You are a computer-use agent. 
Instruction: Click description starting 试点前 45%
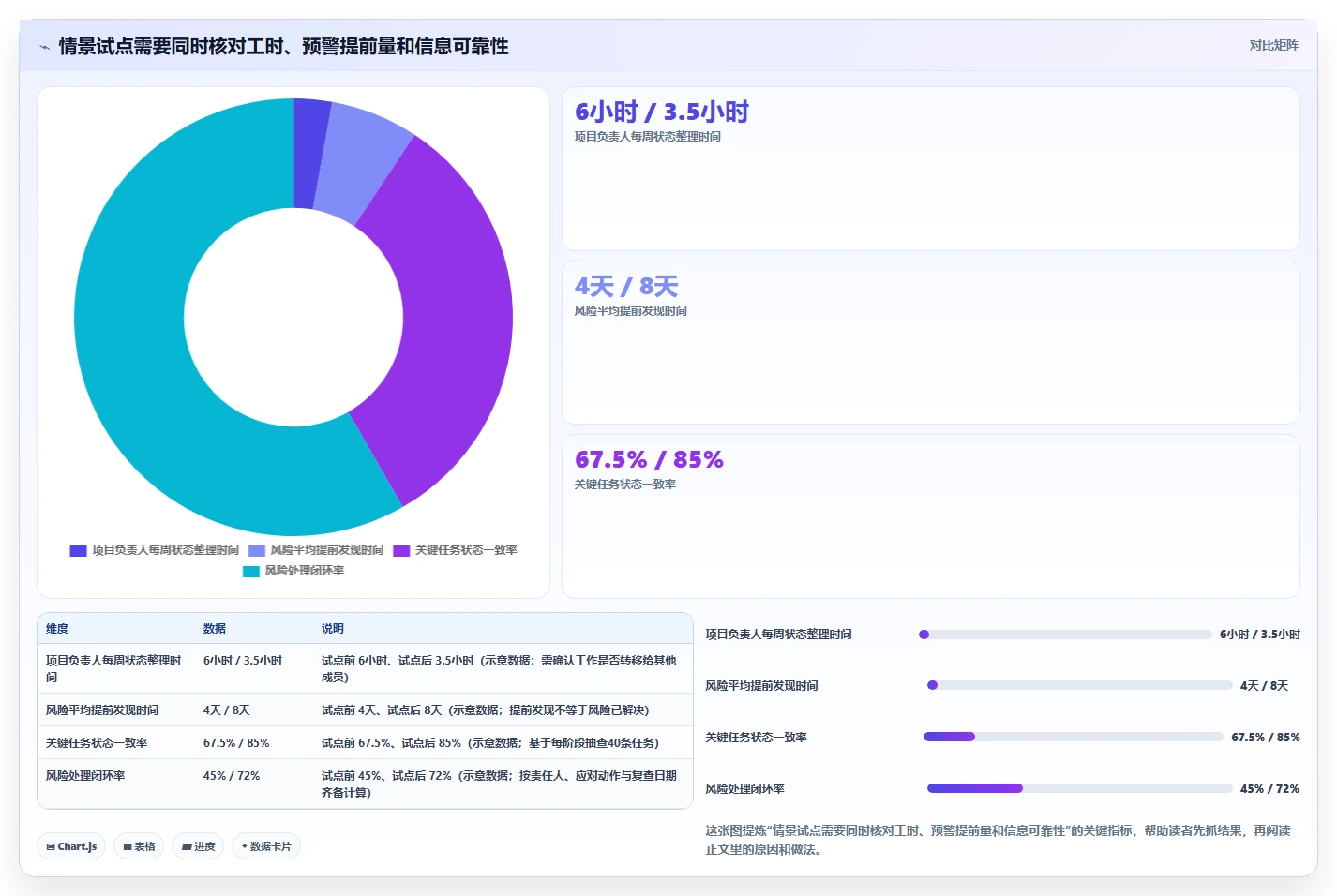pos(499,784)
